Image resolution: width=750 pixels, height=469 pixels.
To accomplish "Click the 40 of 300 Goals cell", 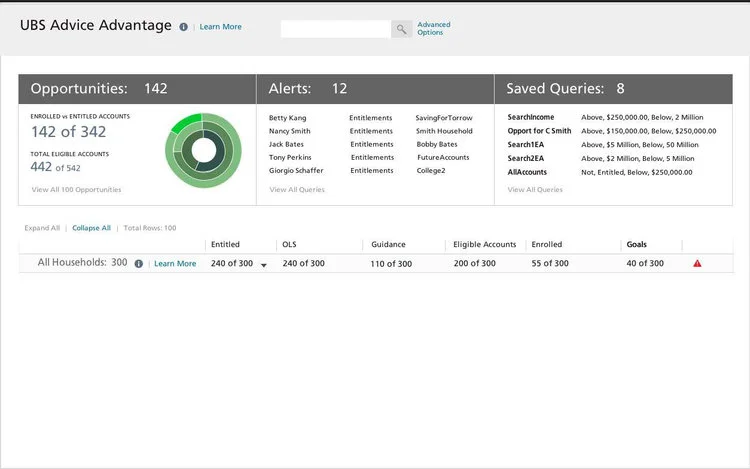I will 645,263.
